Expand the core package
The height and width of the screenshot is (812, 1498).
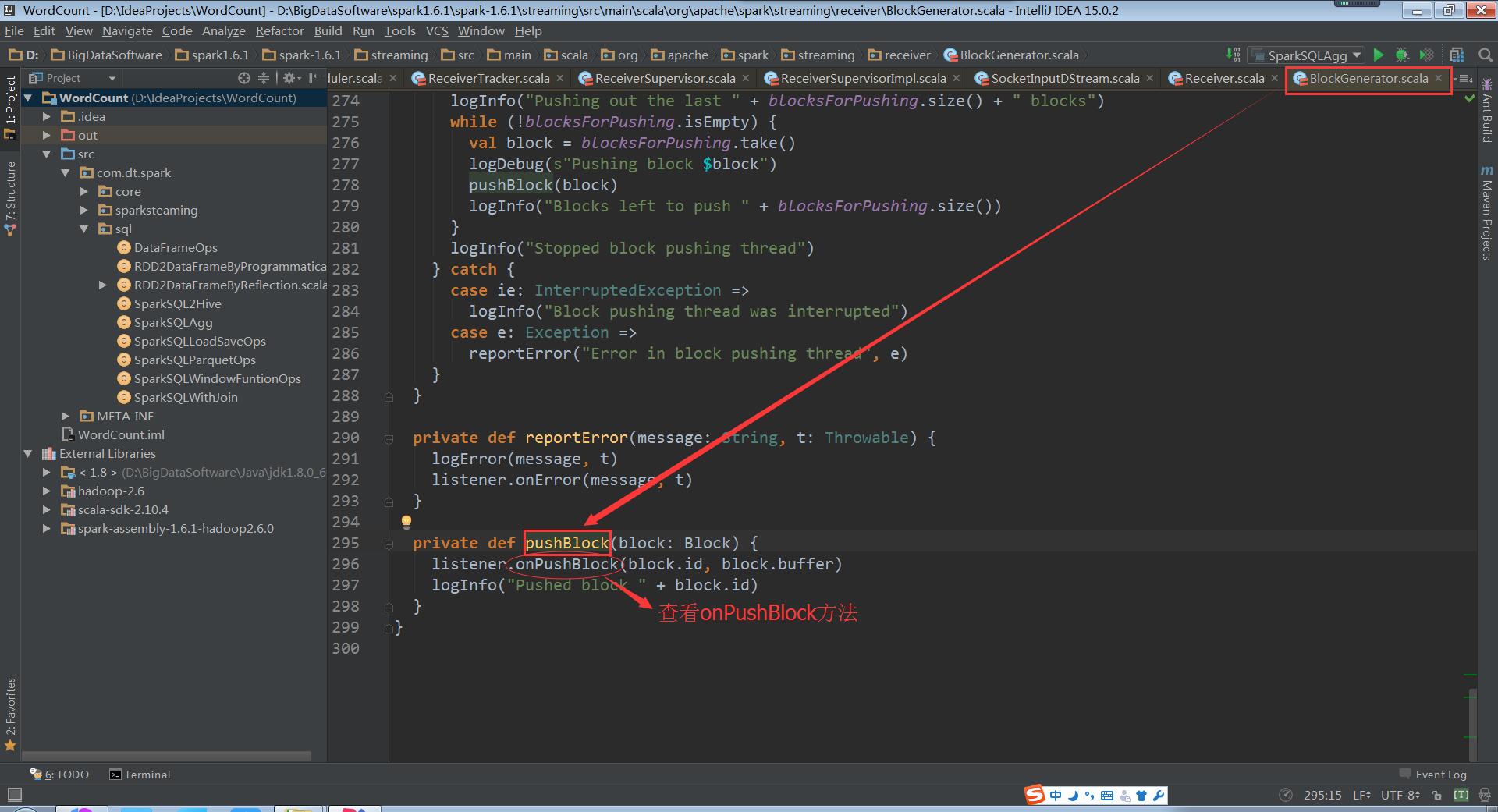tap(83, 191)
